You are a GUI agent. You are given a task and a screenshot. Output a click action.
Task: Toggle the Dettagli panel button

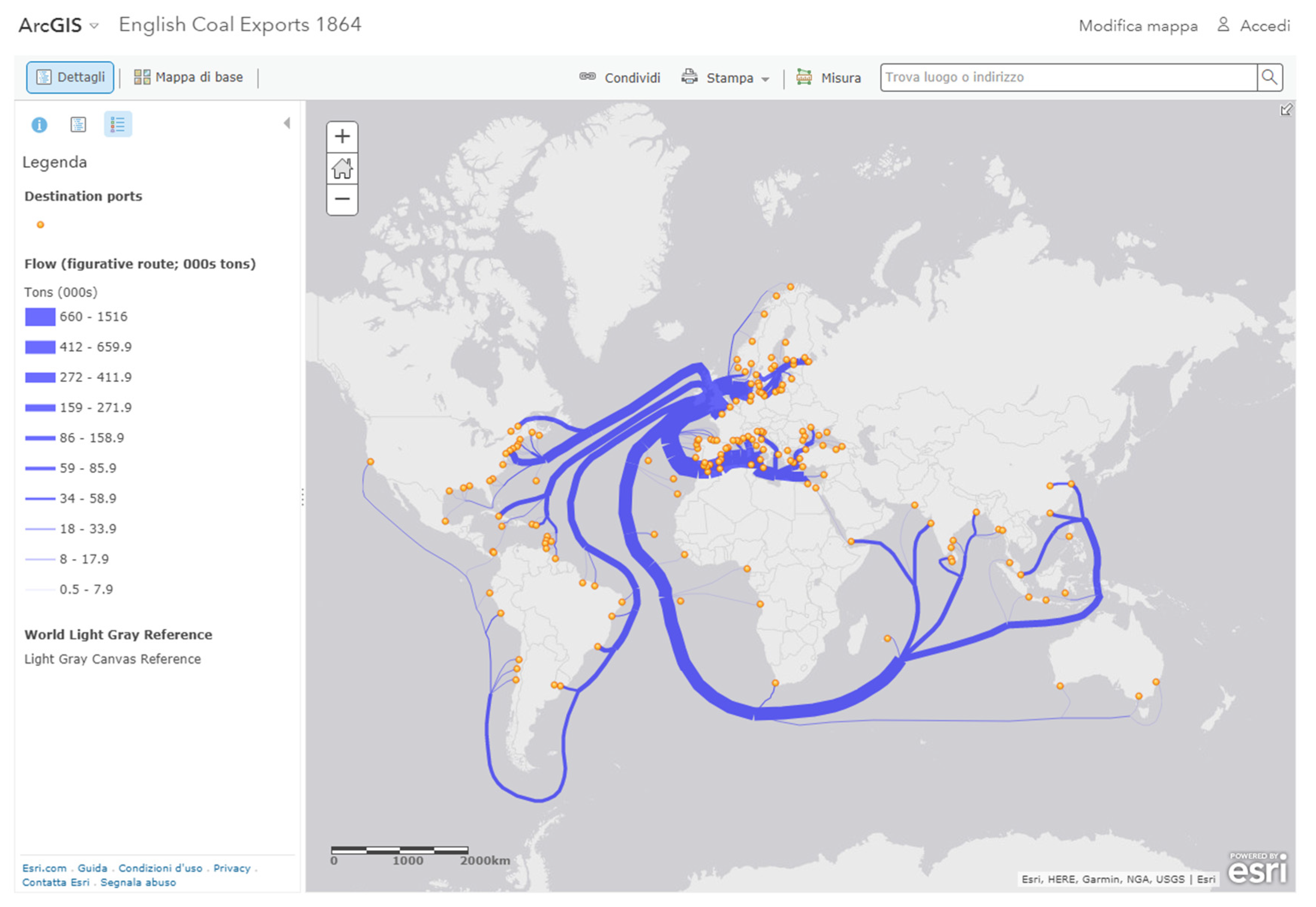tap(70, 77)
